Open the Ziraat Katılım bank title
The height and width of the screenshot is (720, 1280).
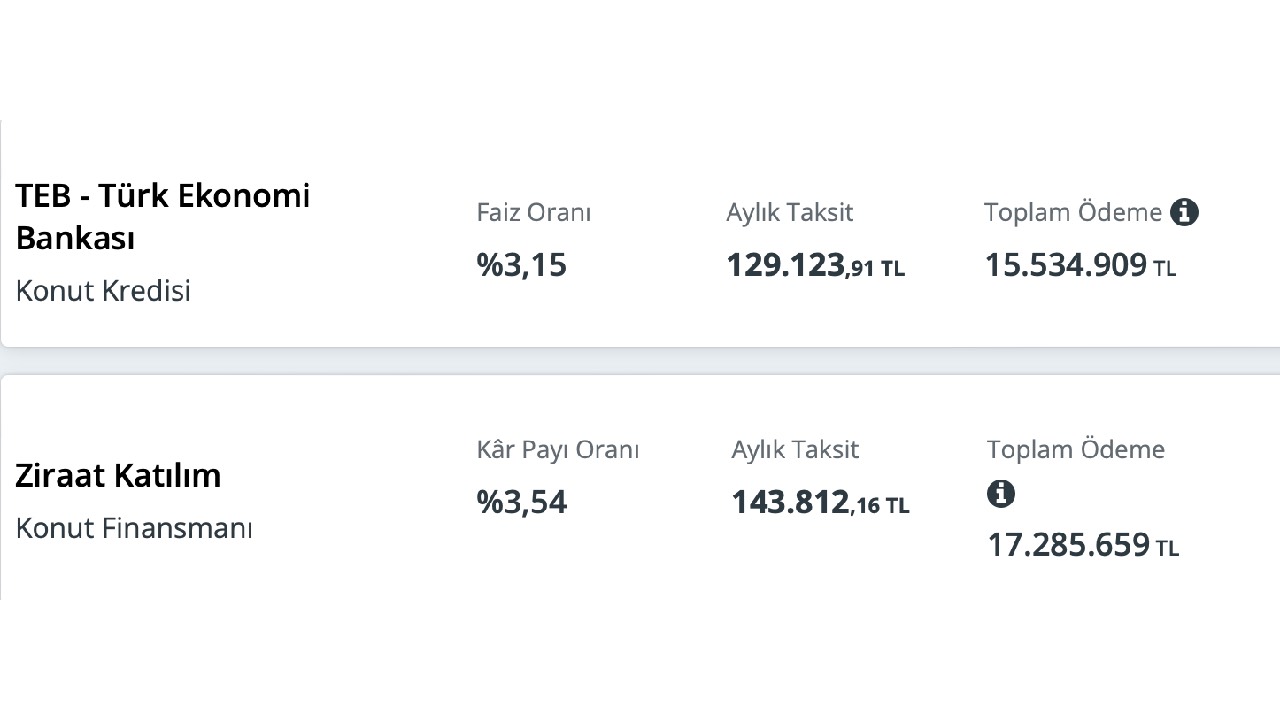point(118,476)
